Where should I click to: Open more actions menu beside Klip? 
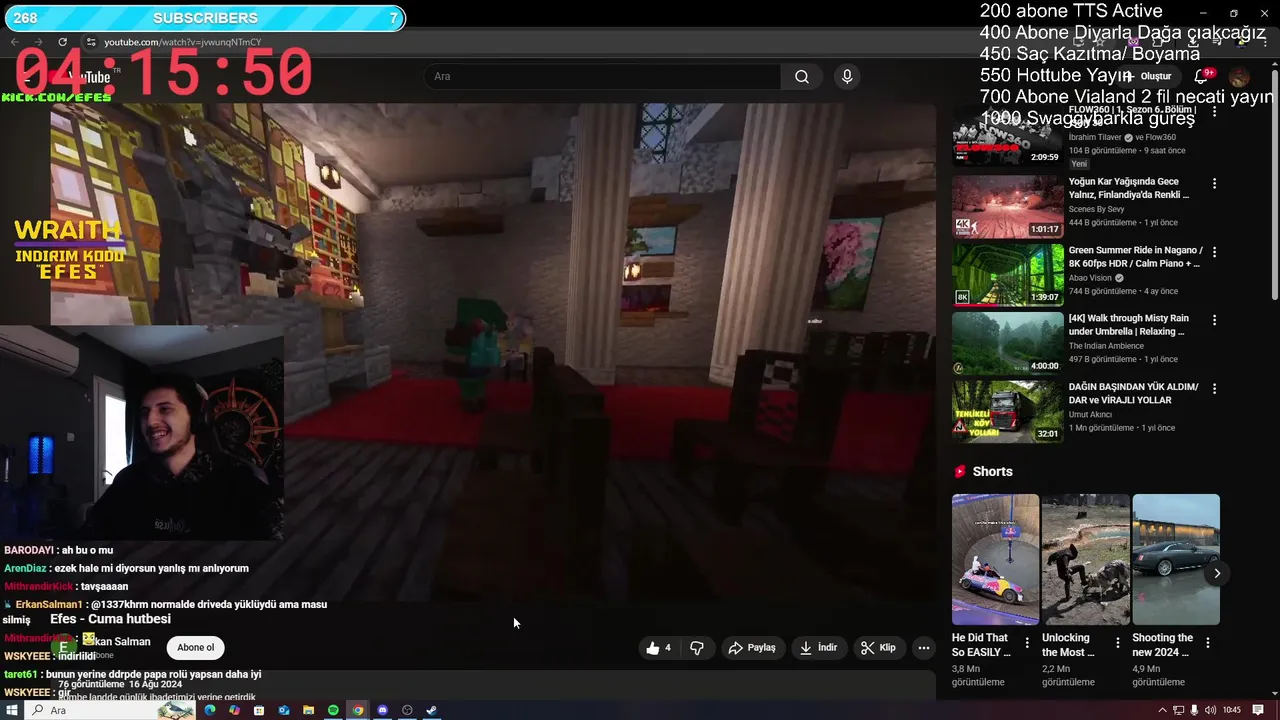click(924, 648)
